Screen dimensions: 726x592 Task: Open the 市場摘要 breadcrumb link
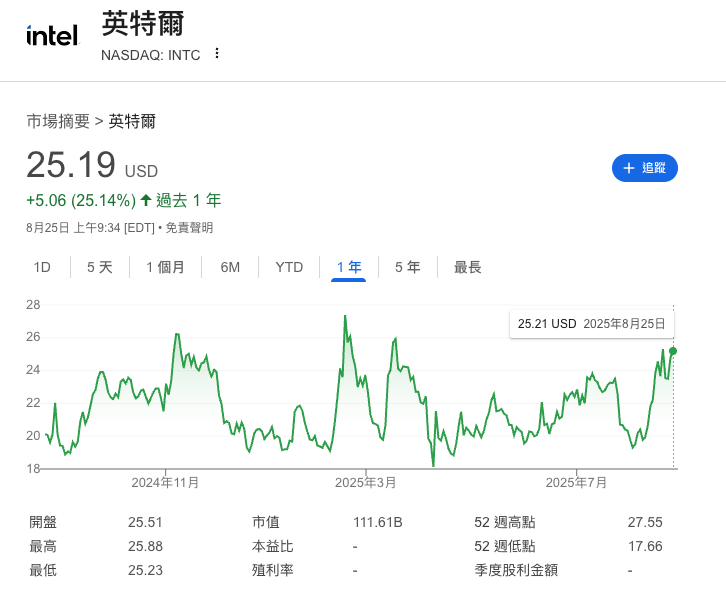pyautogui.click(x=58, y=121)
